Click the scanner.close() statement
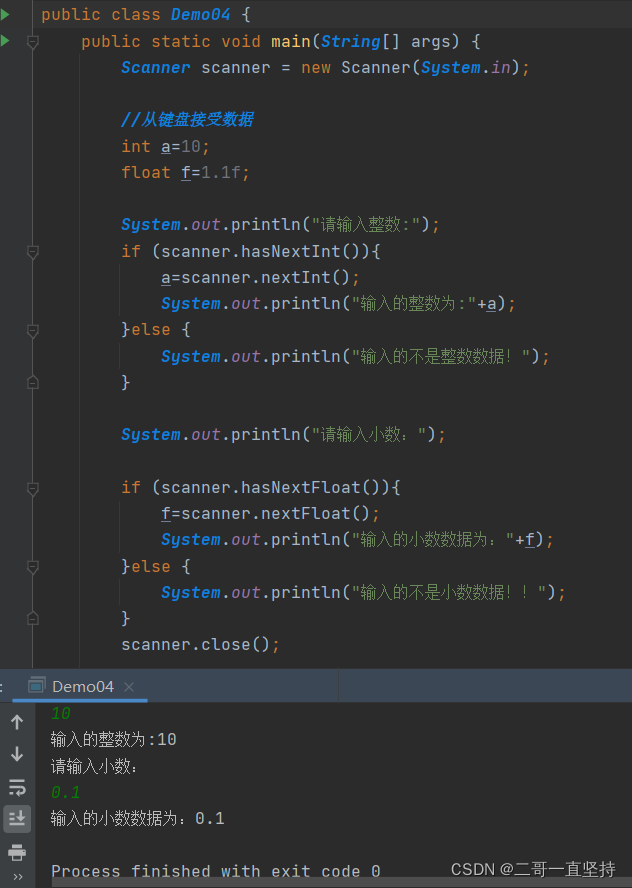Image resolution: width=632 pixels, height=888 pixels. 200,644
